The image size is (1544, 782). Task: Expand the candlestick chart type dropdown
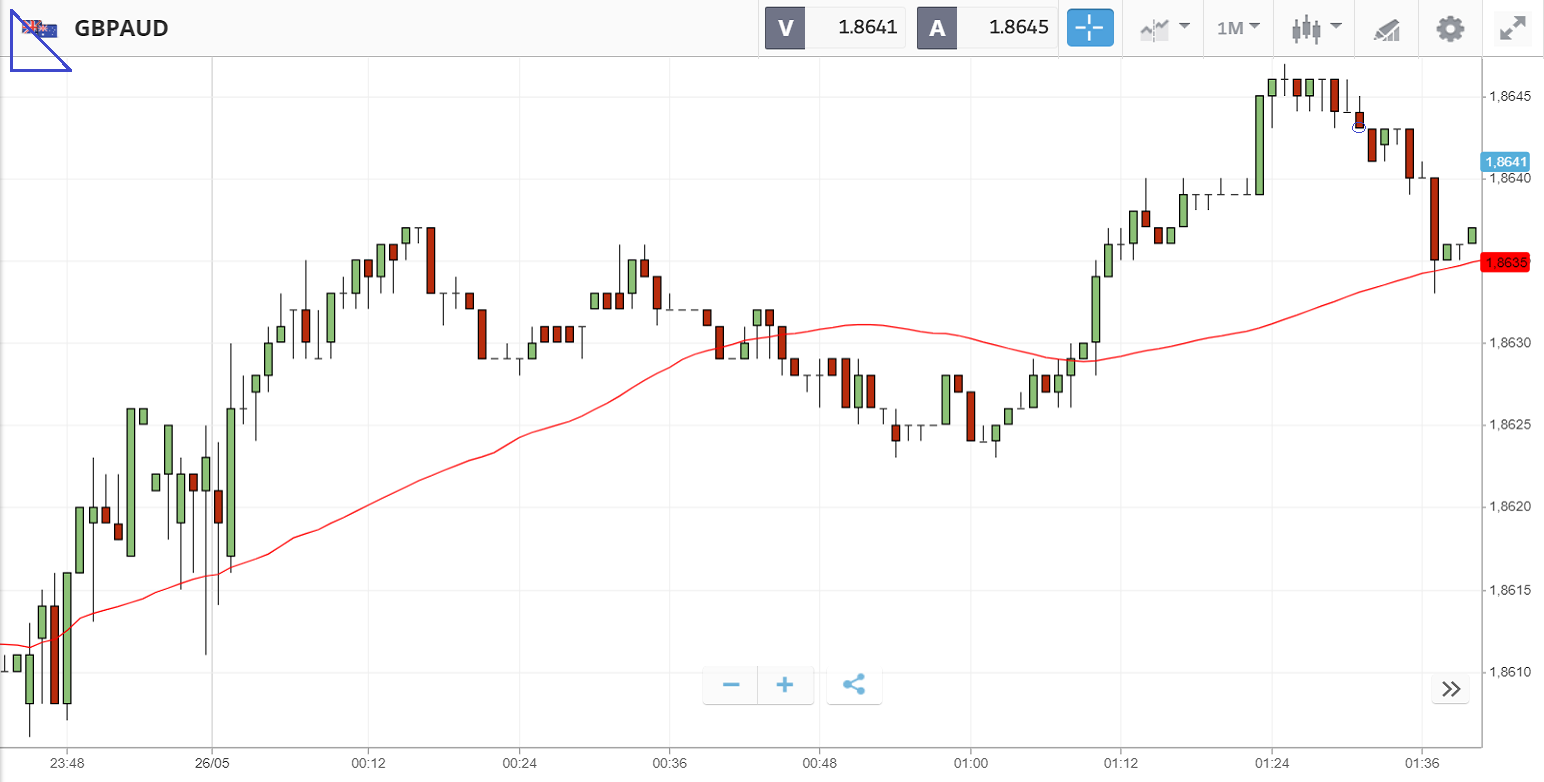point(1312,28)
